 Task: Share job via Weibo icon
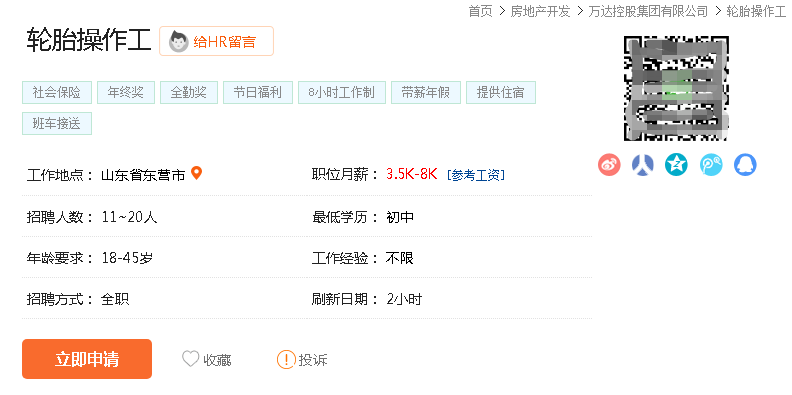(x=609, y=165)
